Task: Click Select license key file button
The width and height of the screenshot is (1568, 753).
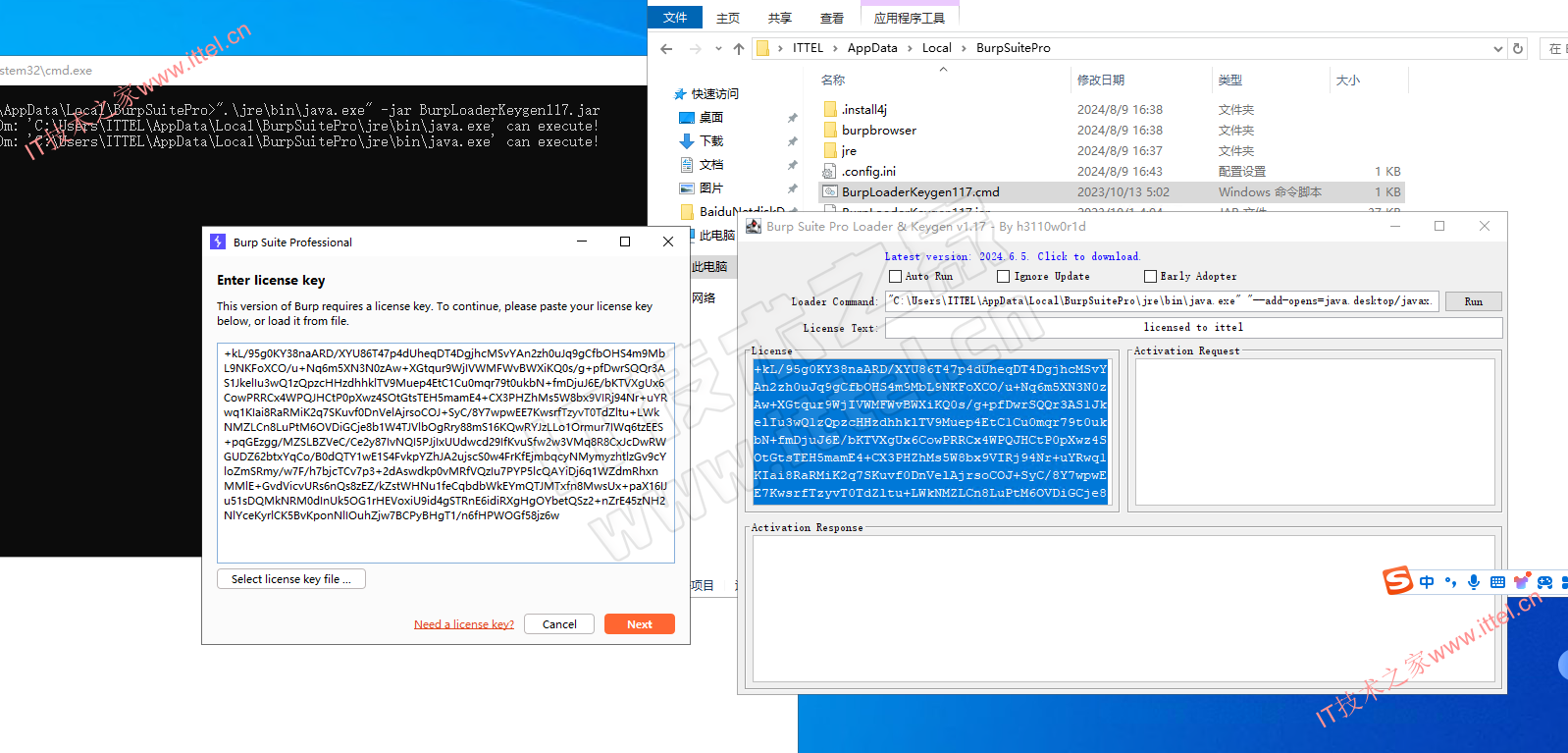Action: [x=291, y=579]
